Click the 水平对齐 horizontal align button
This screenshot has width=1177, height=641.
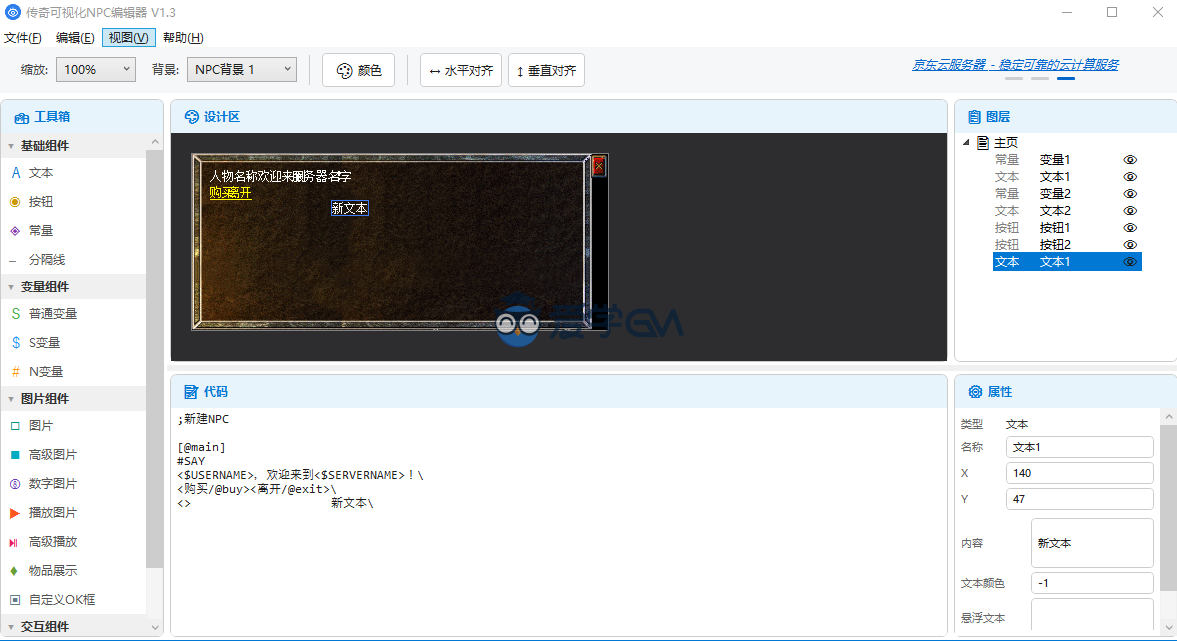coord(461,71)
